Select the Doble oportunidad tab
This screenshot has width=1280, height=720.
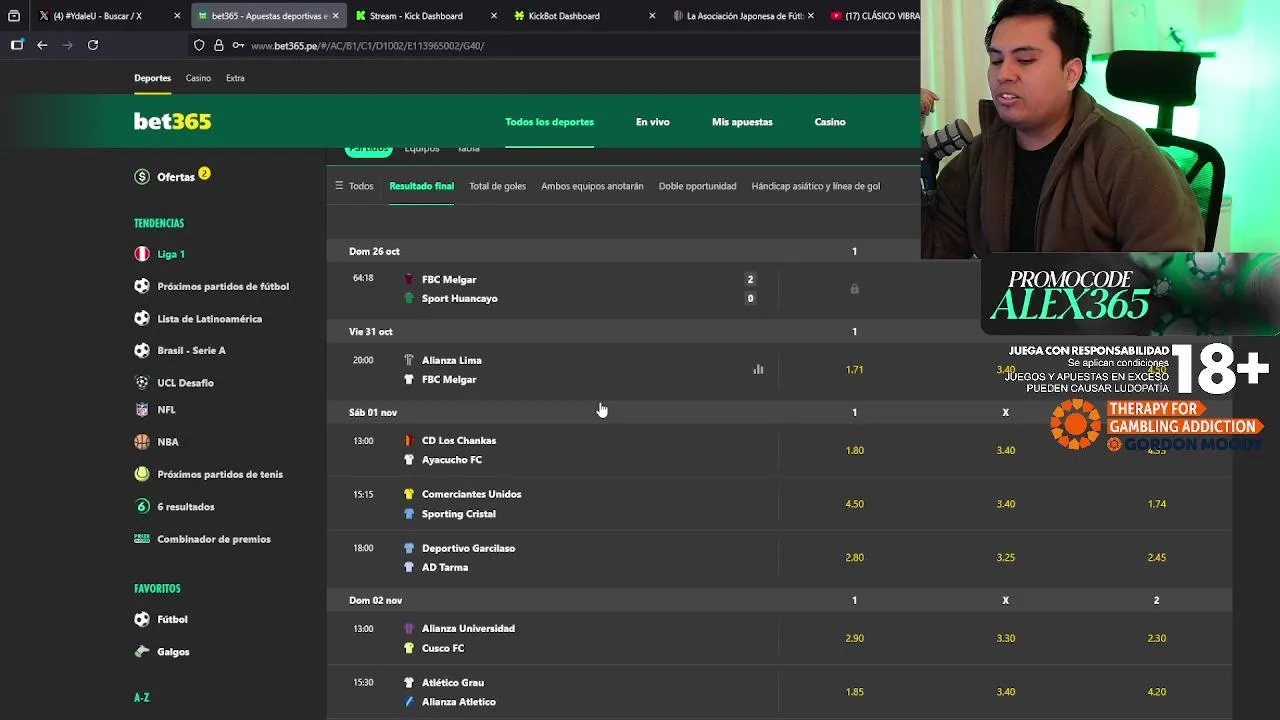click(697, 186)
